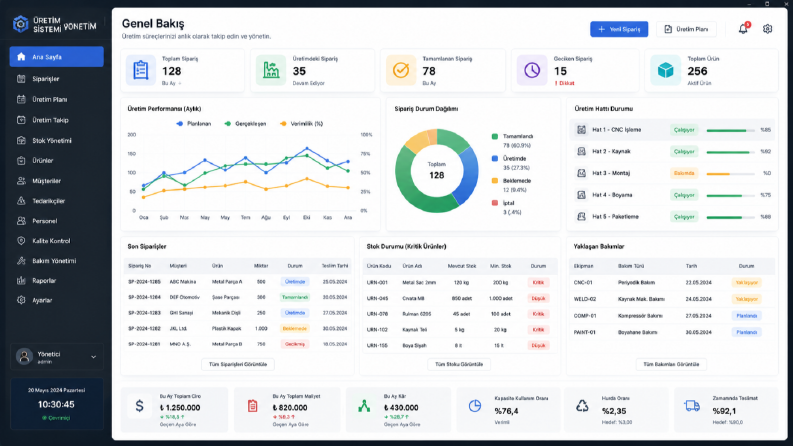
Task: Click the Hat 4 - Boyama icon
Action: (582, 195)
